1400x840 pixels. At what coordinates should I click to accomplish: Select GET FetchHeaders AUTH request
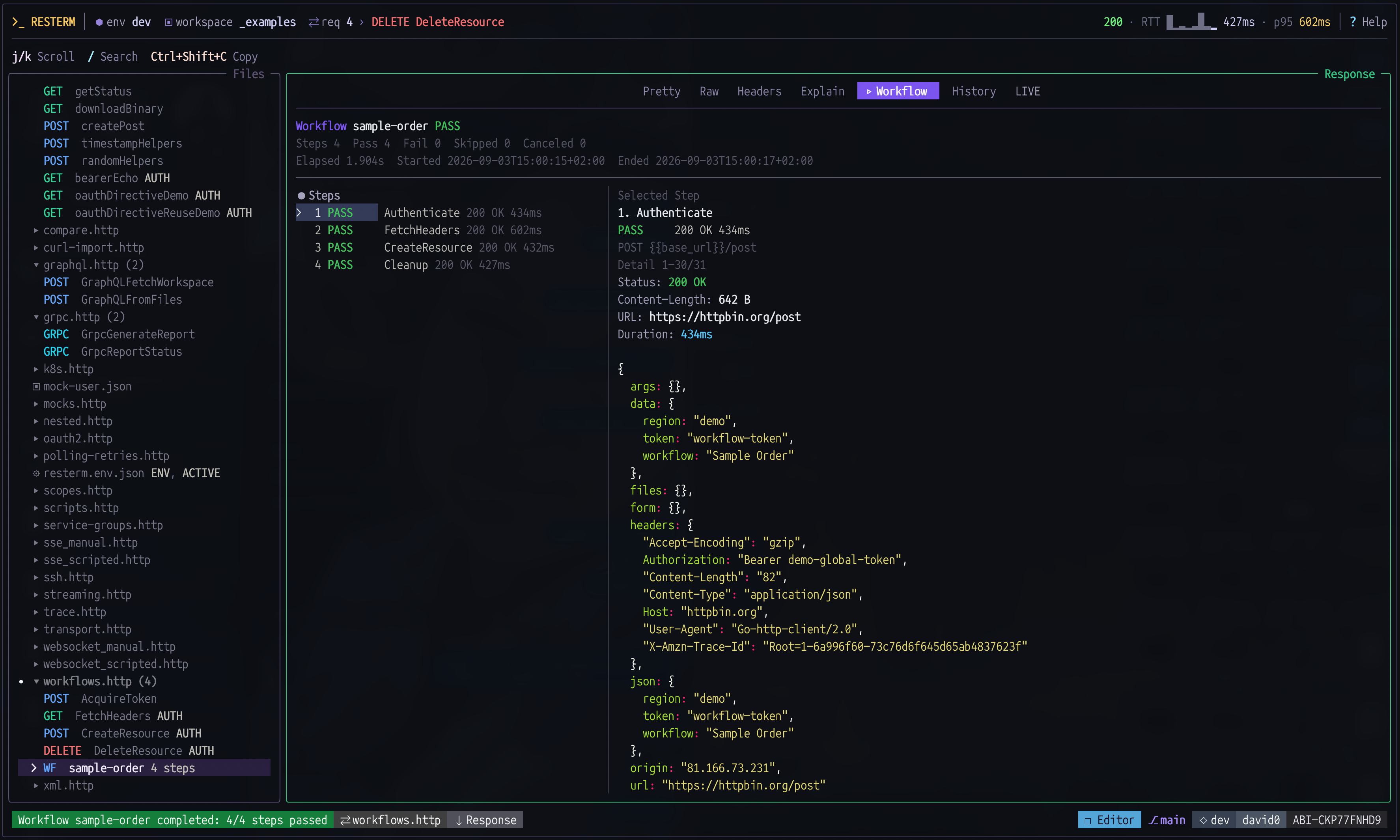113,716
